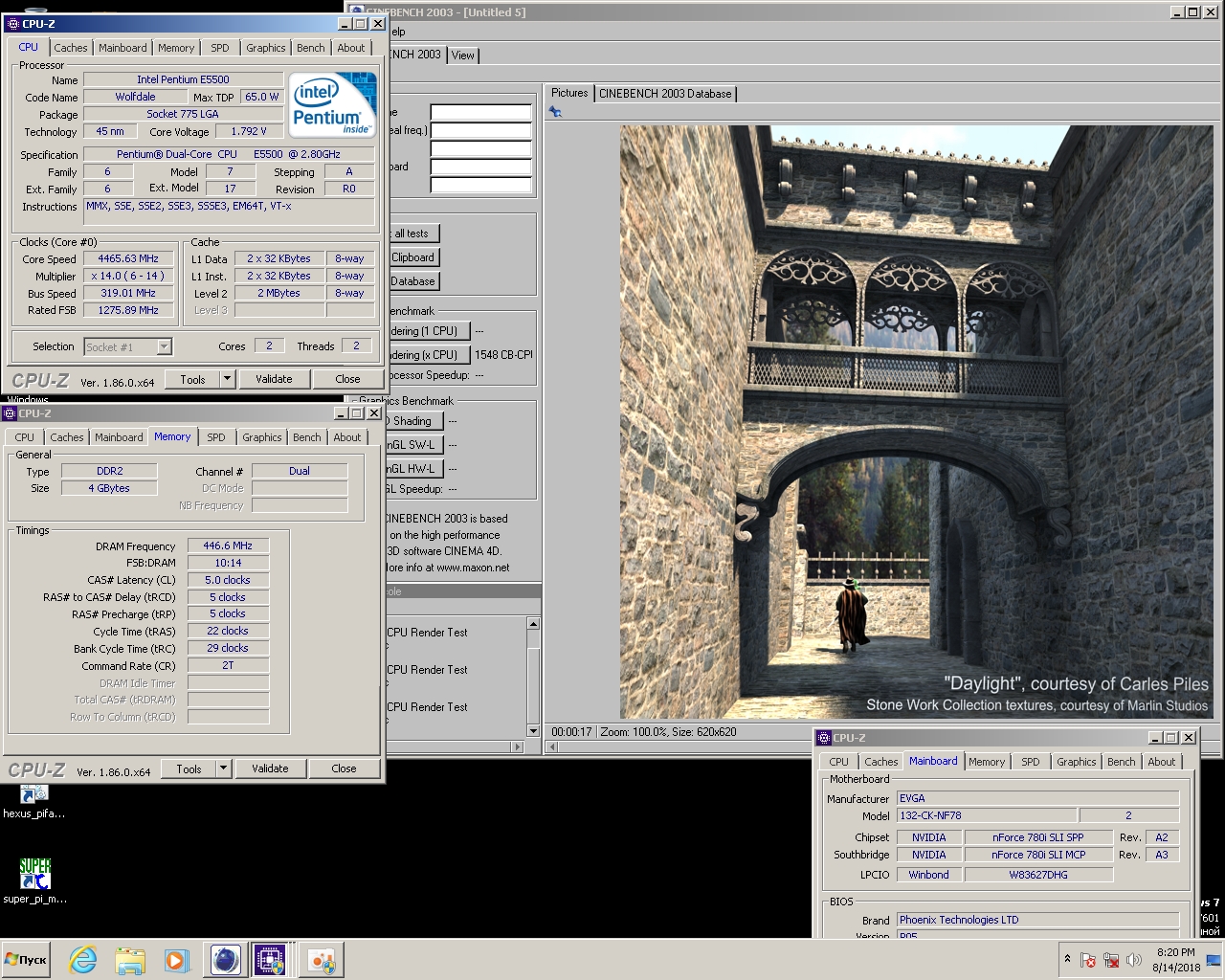
Task: Click DRAM Frequency value 446.6 MHz
Action: pos(228,546)
